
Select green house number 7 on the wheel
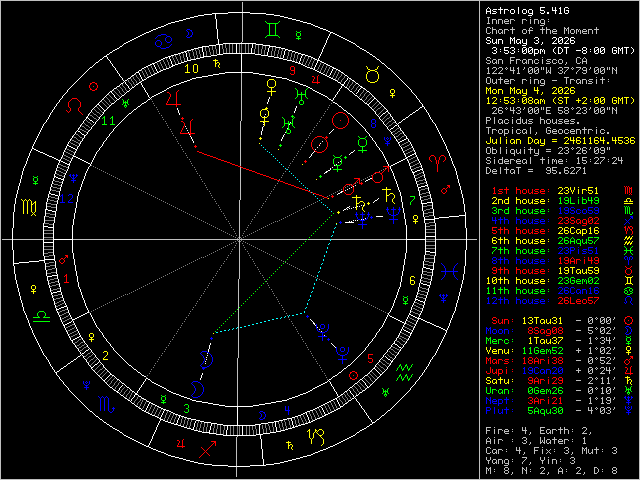(x=412, y=200)
